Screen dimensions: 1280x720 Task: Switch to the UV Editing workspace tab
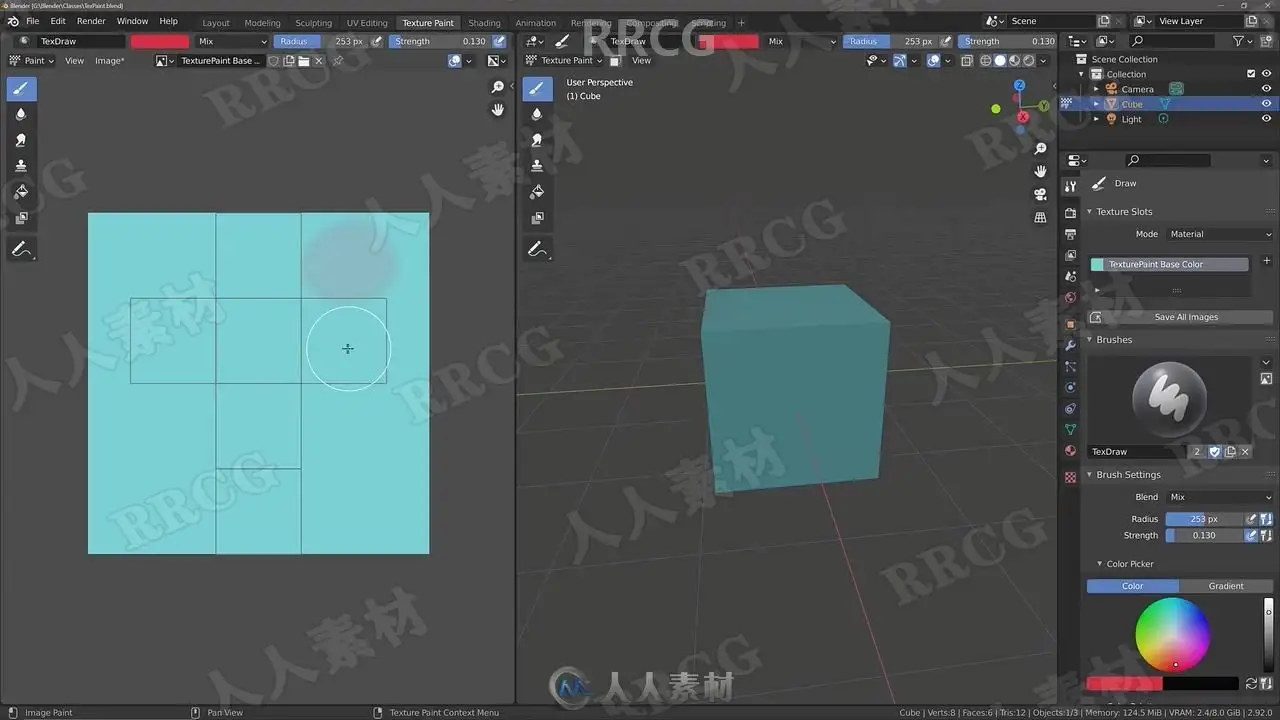367,23
